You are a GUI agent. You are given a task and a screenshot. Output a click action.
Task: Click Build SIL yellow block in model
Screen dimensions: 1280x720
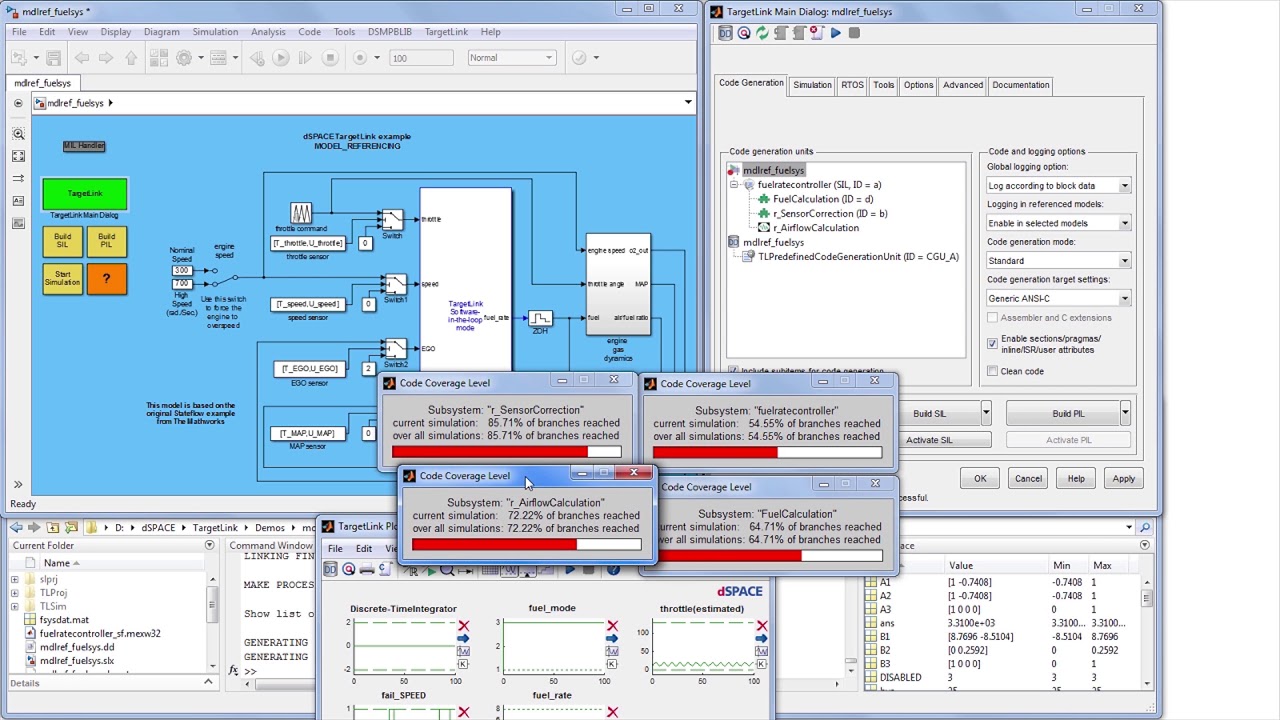(62, 242)
